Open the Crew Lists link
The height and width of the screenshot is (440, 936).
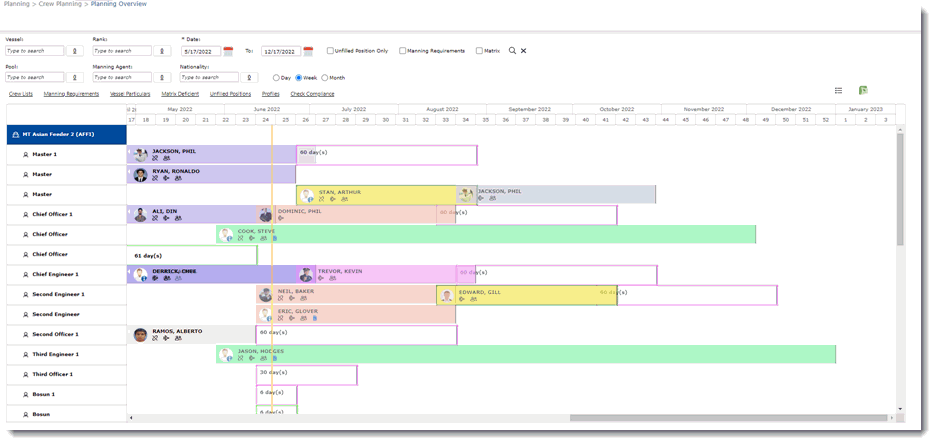(20, 94)
